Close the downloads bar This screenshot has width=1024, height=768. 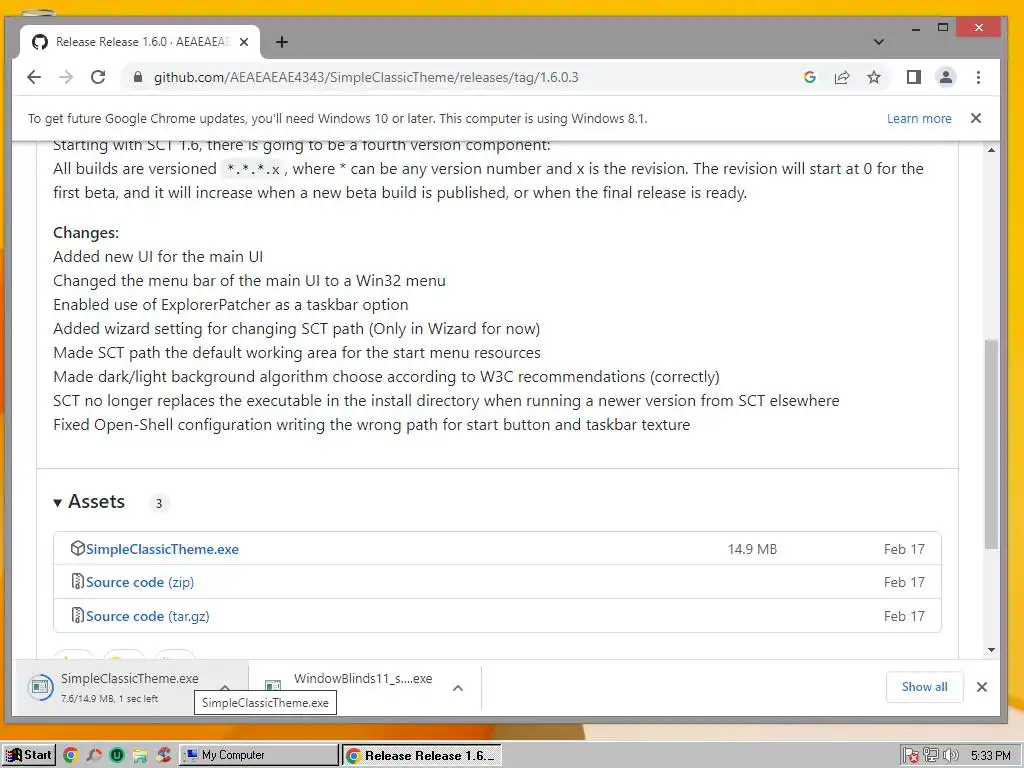pyautogui.click(x=982, y=687)
